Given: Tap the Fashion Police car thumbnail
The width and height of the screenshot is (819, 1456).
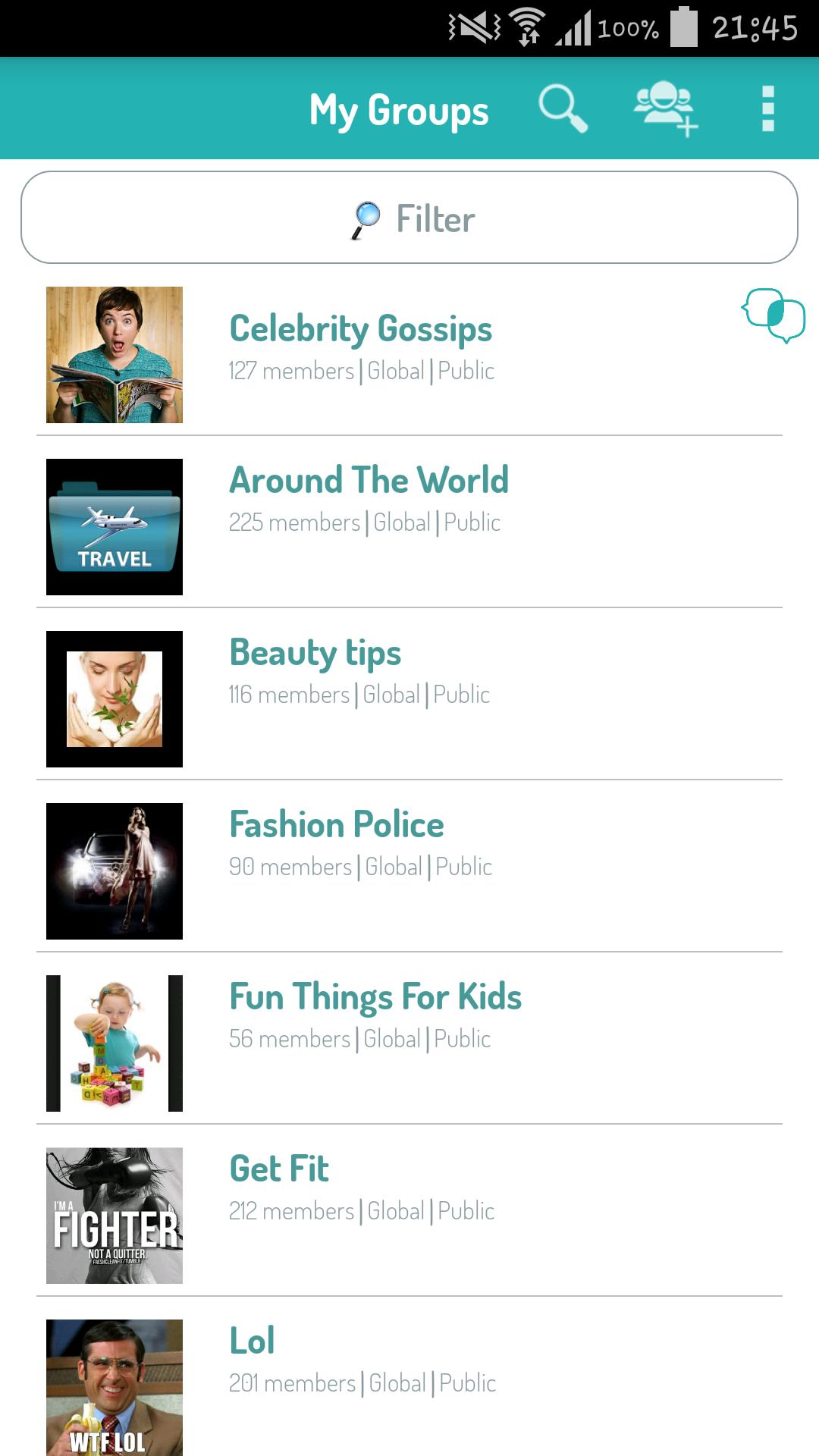Looking at the screenshot, I should click(115, 871).
